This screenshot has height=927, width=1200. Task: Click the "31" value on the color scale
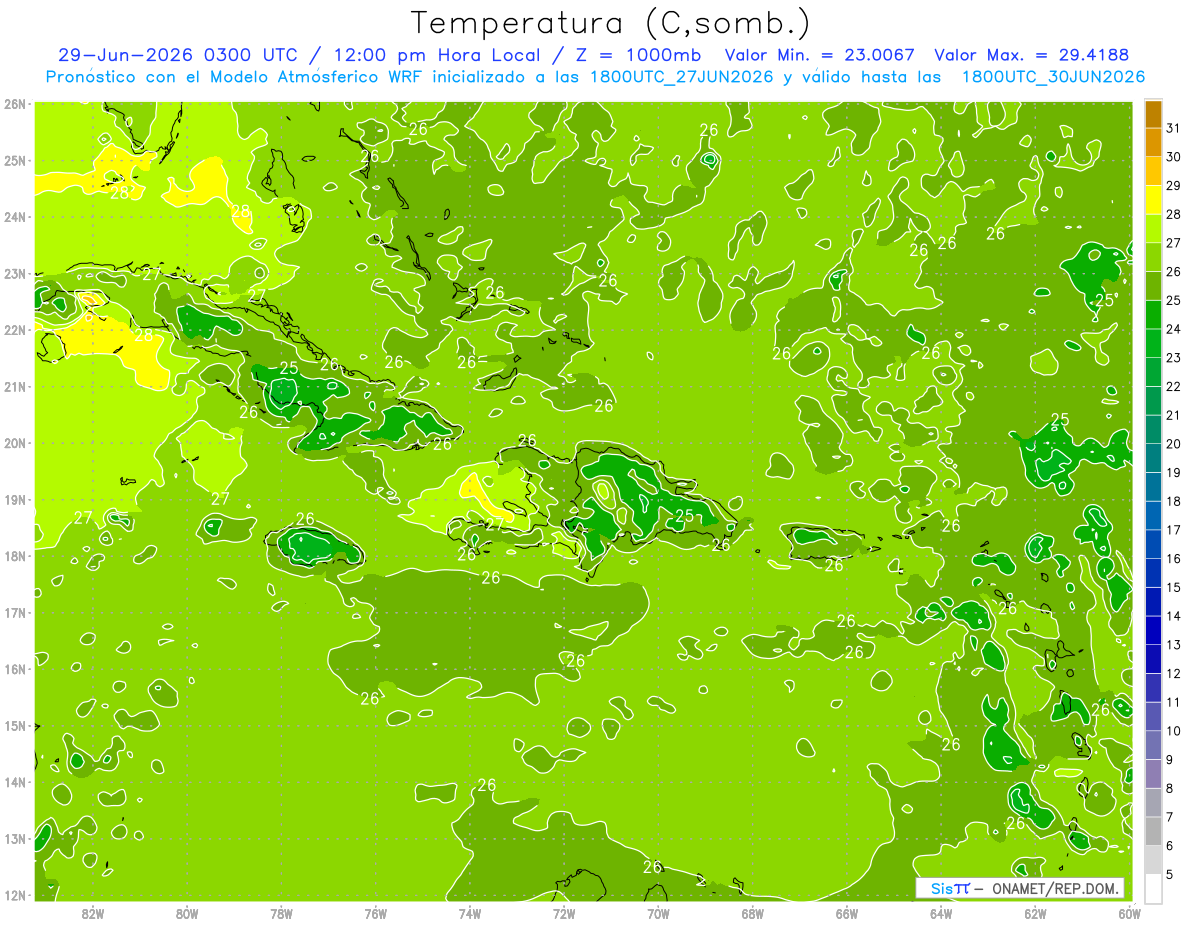click(1173, 127)
